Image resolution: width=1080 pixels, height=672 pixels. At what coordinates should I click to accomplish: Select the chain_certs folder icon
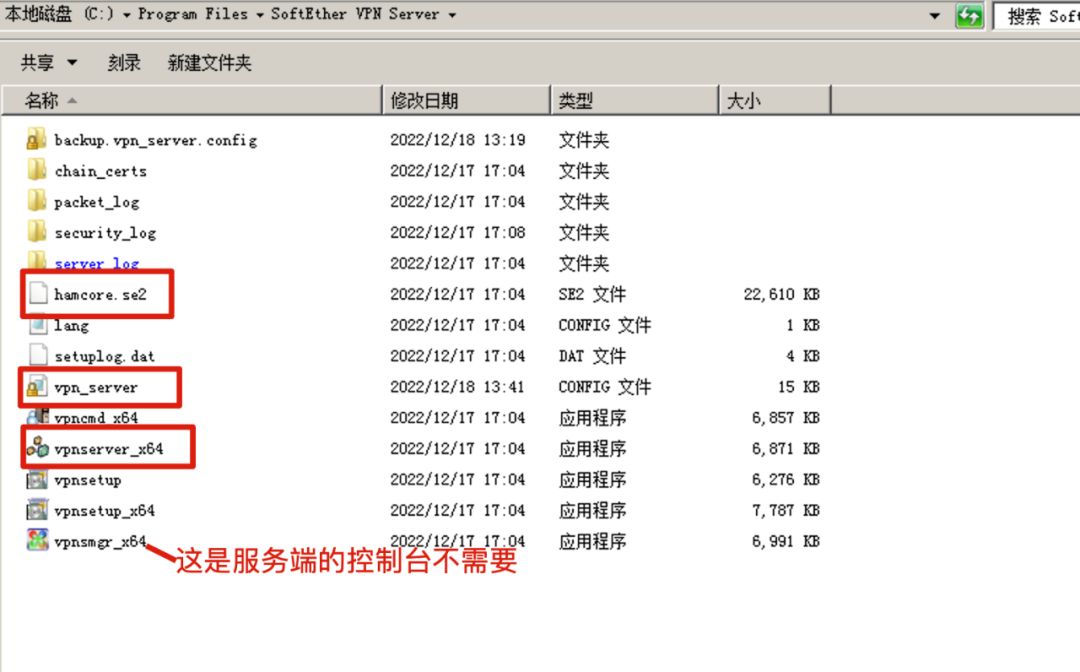point(37,170)
